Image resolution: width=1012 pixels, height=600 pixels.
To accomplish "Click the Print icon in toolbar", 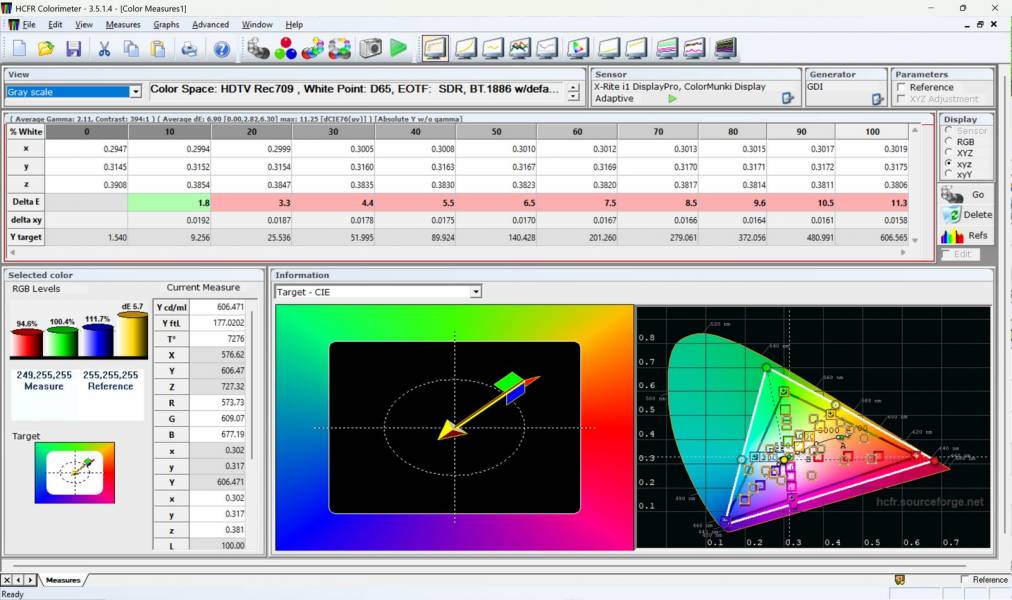I will 189,48.
